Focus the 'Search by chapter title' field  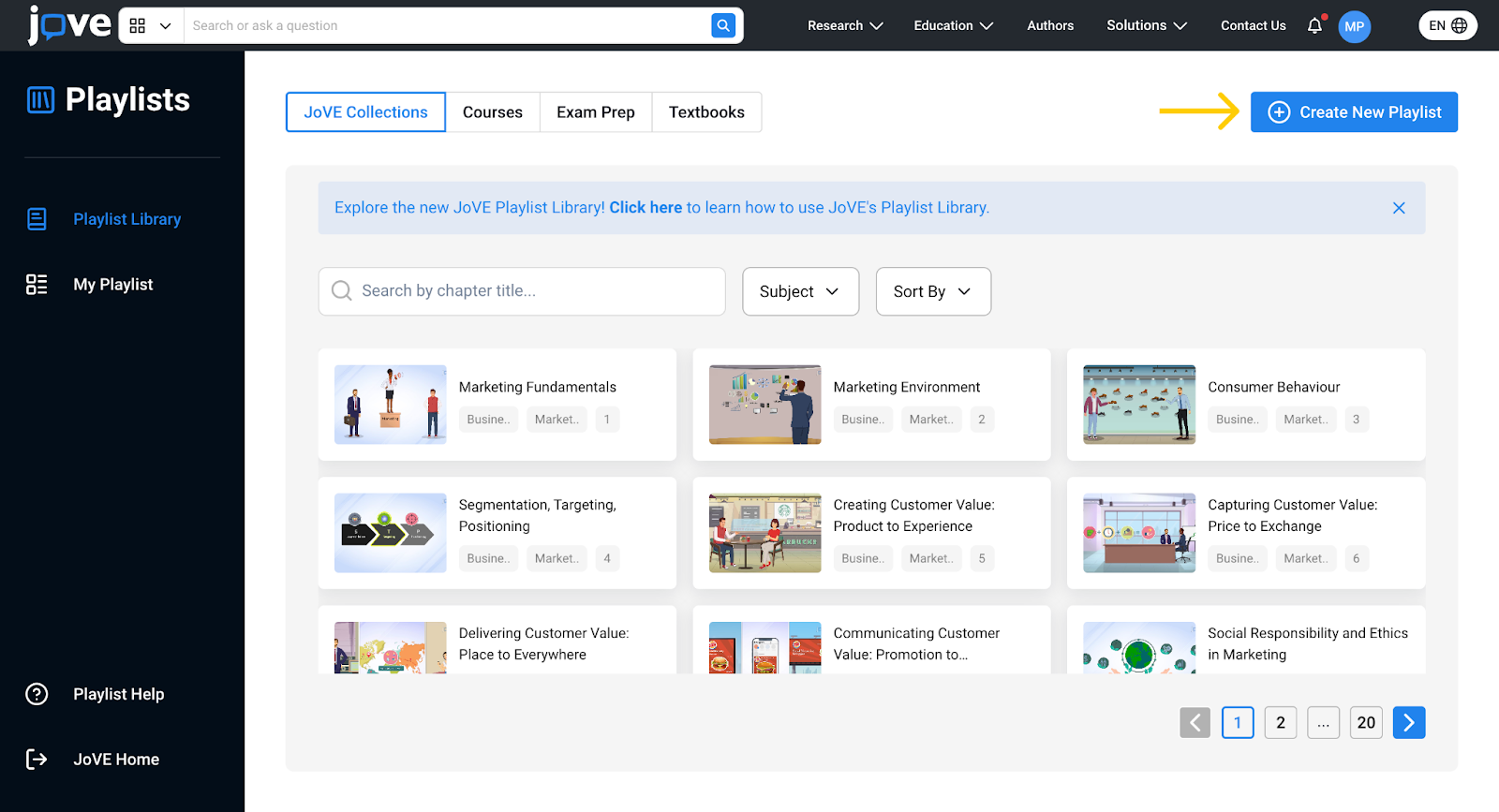(522, 291)
